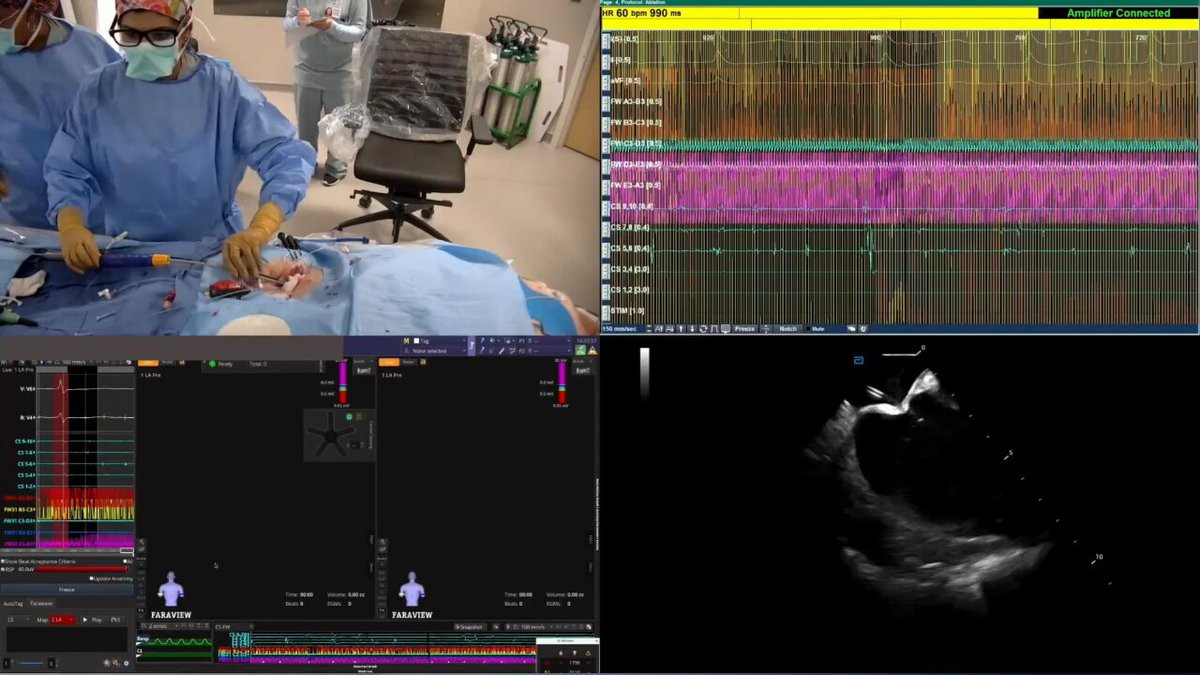This screenshot has height=675, width=1200.
Task: Click the CS 5,6 channel label in recording
Action: click(x=629, y=248)
